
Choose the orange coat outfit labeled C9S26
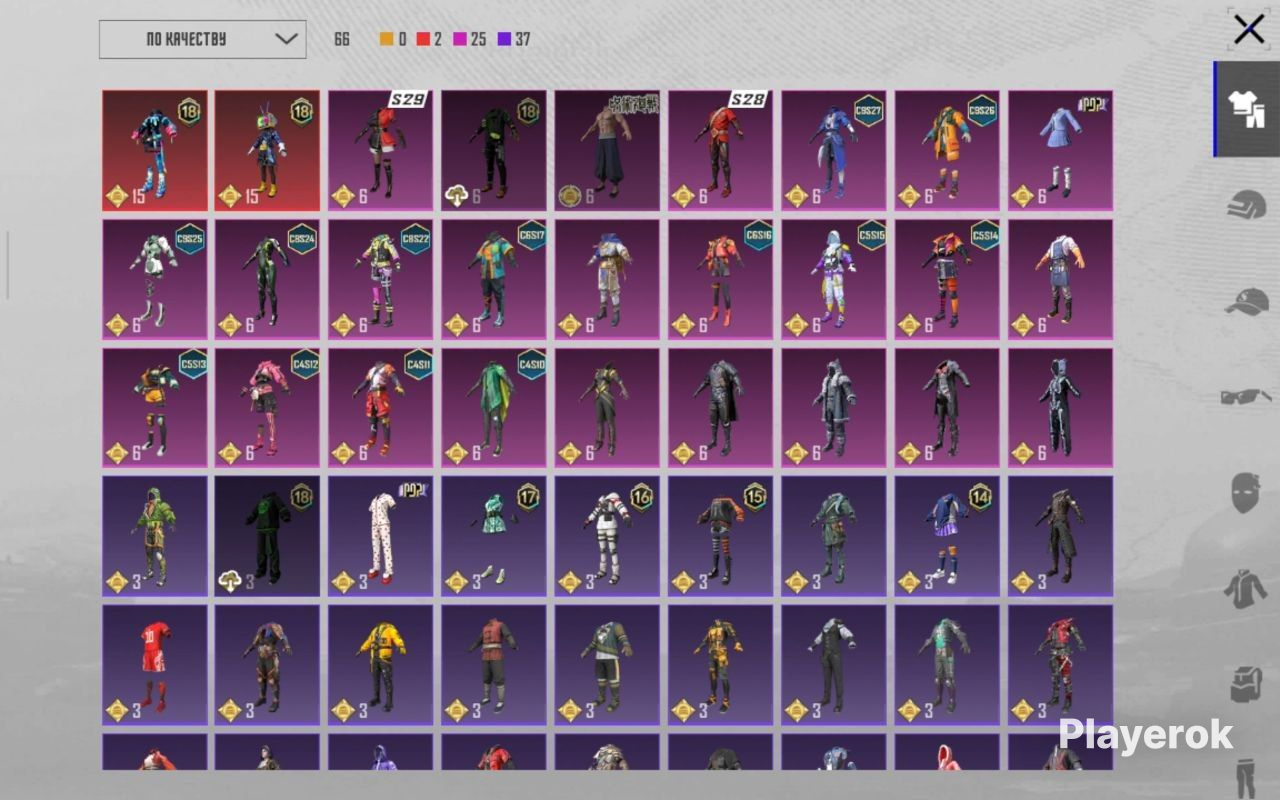[x=947, y=150]
